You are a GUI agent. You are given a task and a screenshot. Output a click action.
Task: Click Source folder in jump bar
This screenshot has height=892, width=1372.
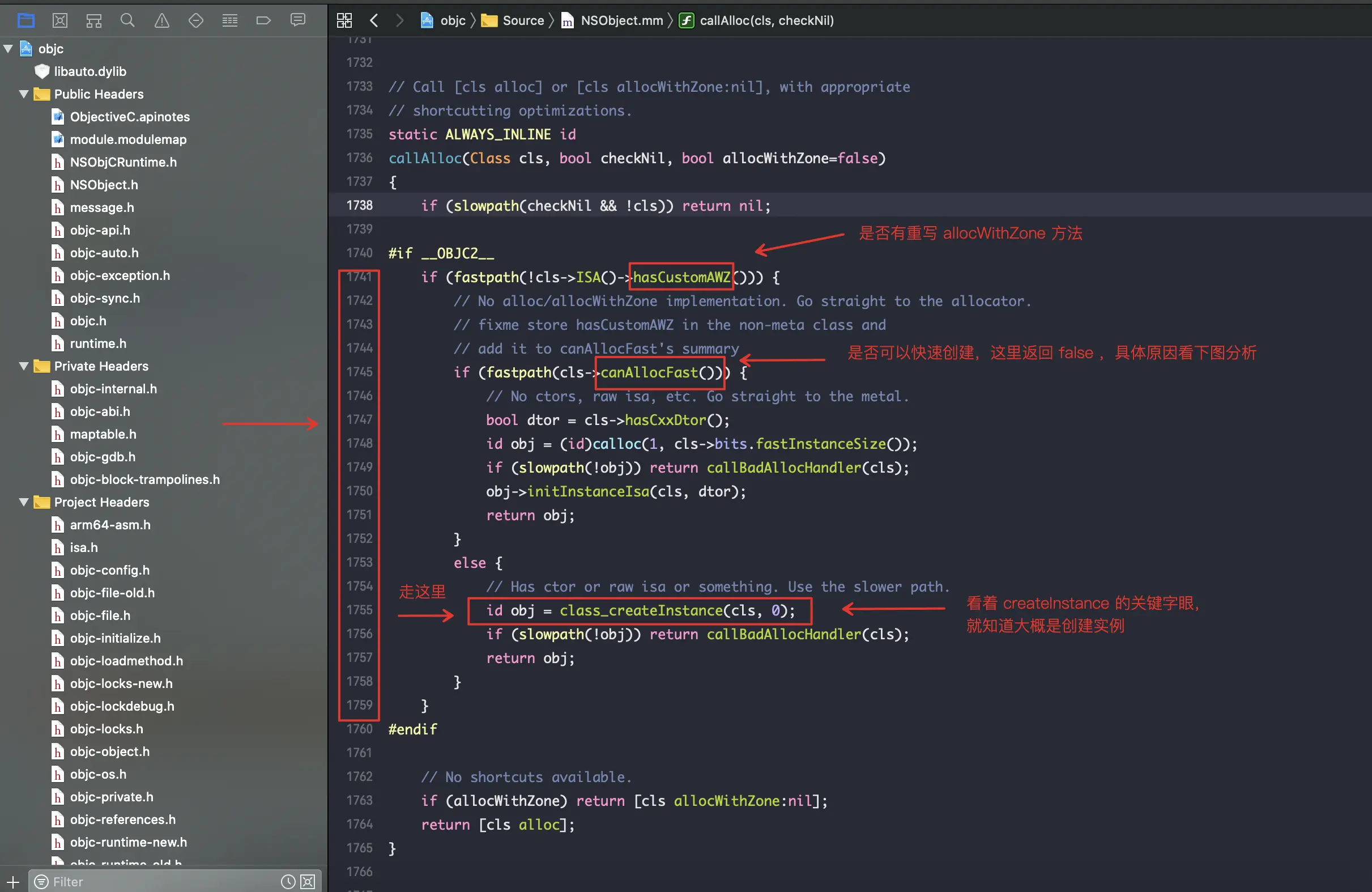(x=522, y=21)
